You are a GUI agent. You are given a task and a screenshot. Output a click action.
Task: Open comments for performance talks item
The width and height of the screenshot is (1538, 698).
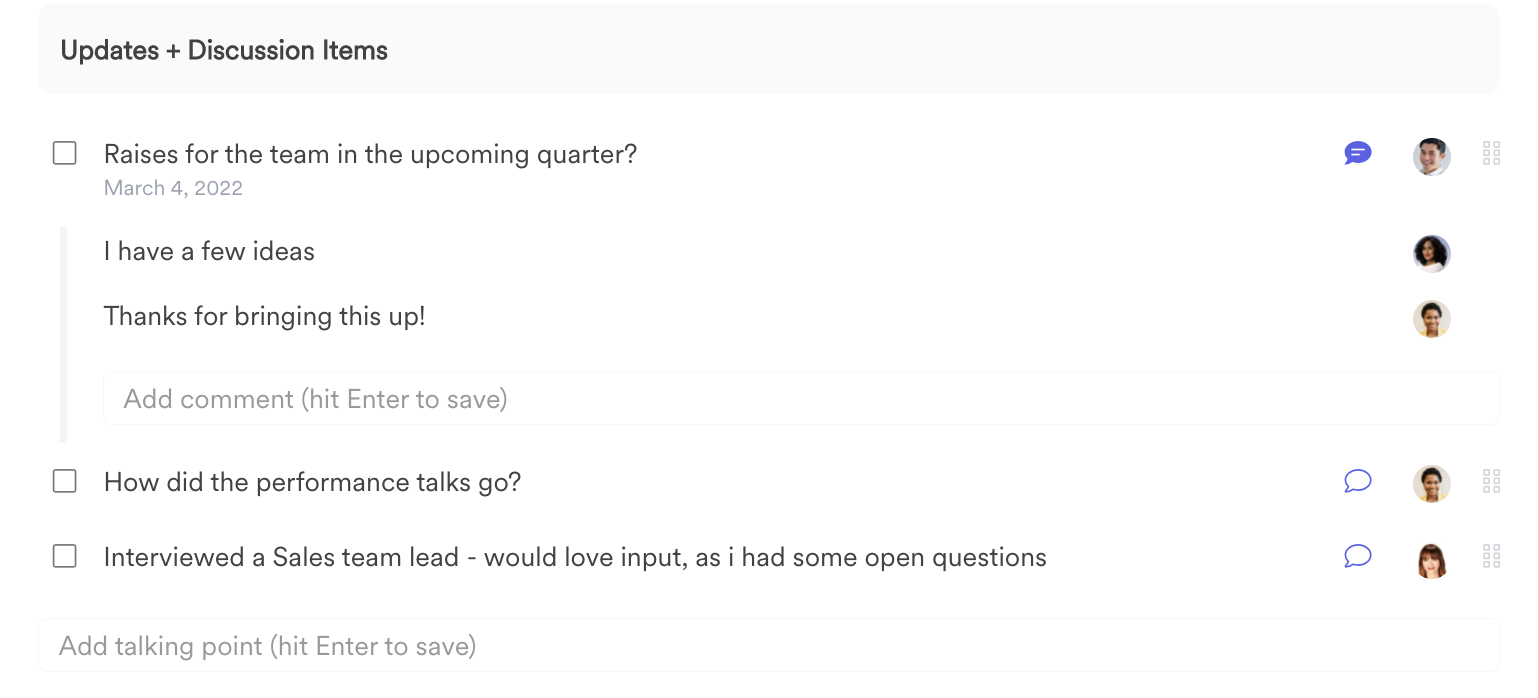1357,482
